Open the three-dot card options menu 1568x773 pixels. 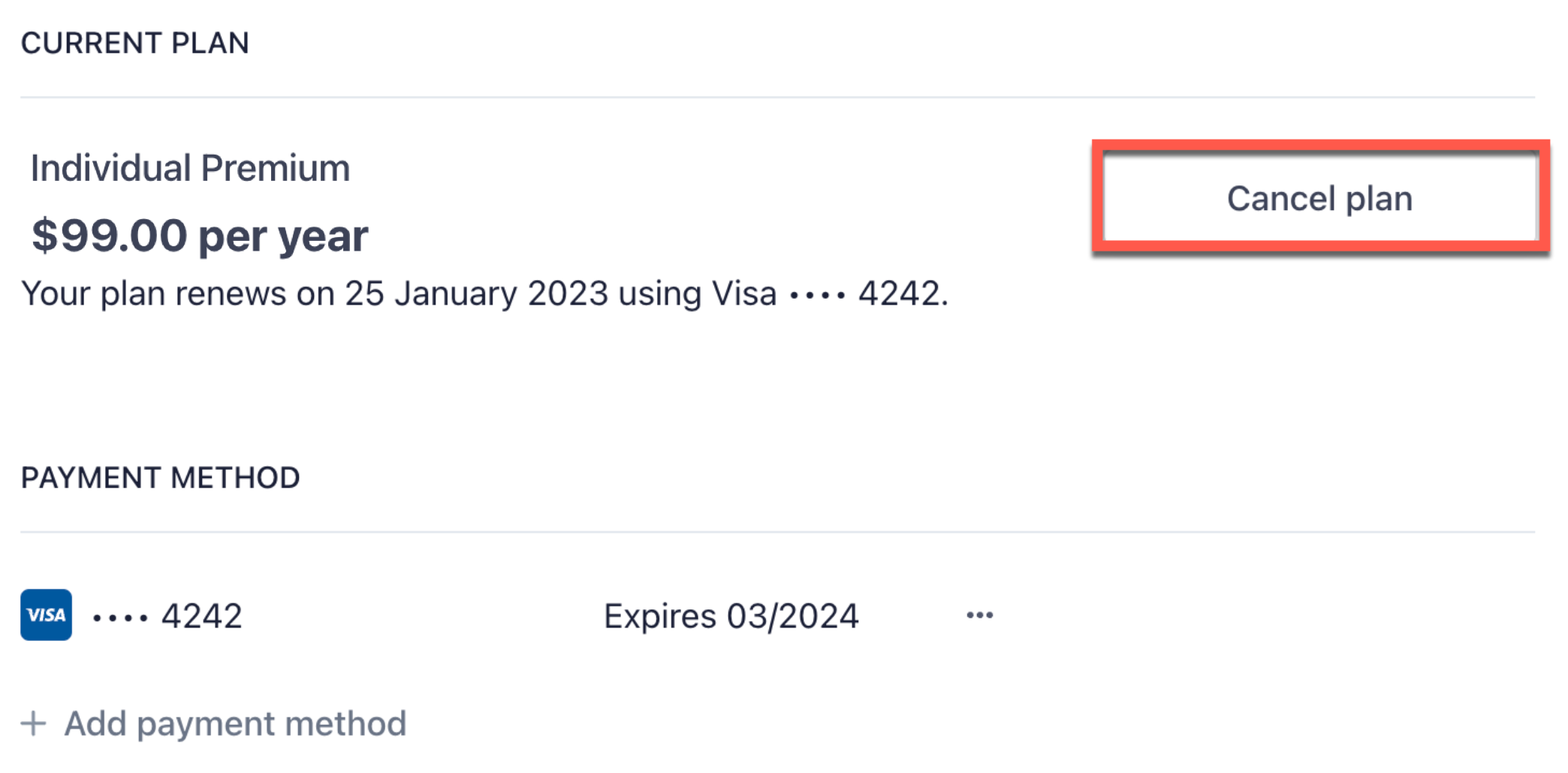pos(979,615)
